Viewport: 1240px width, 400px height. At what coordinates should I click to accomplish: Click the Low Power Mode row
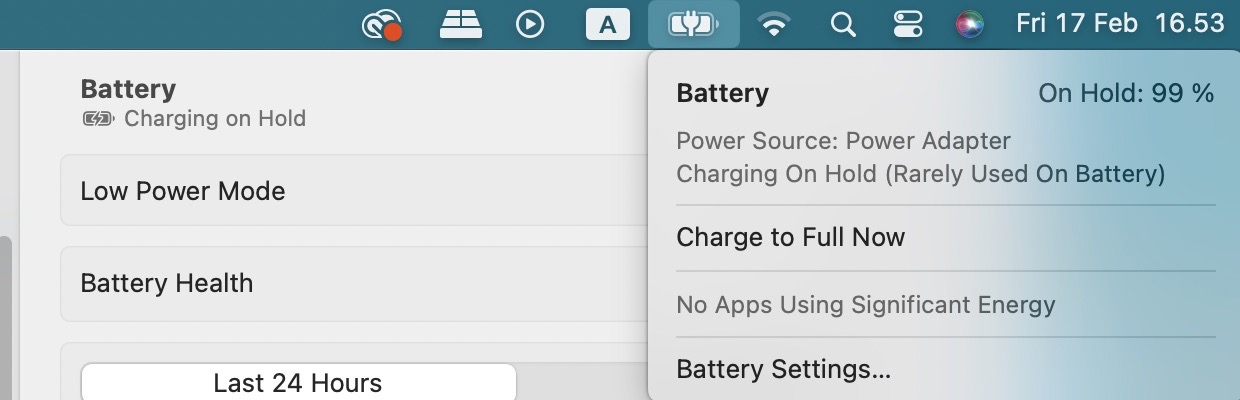click(x=355, y=190)
